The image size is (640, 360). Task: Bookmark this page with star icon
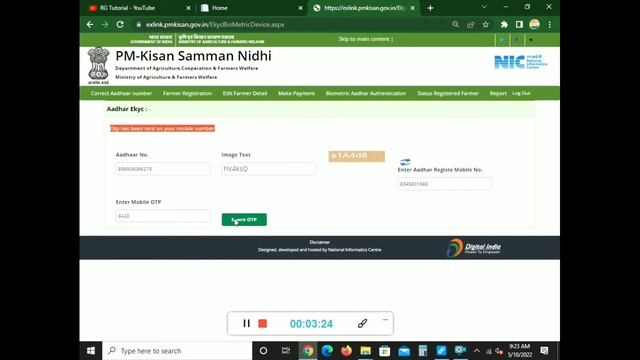click(x=486, y=24)
